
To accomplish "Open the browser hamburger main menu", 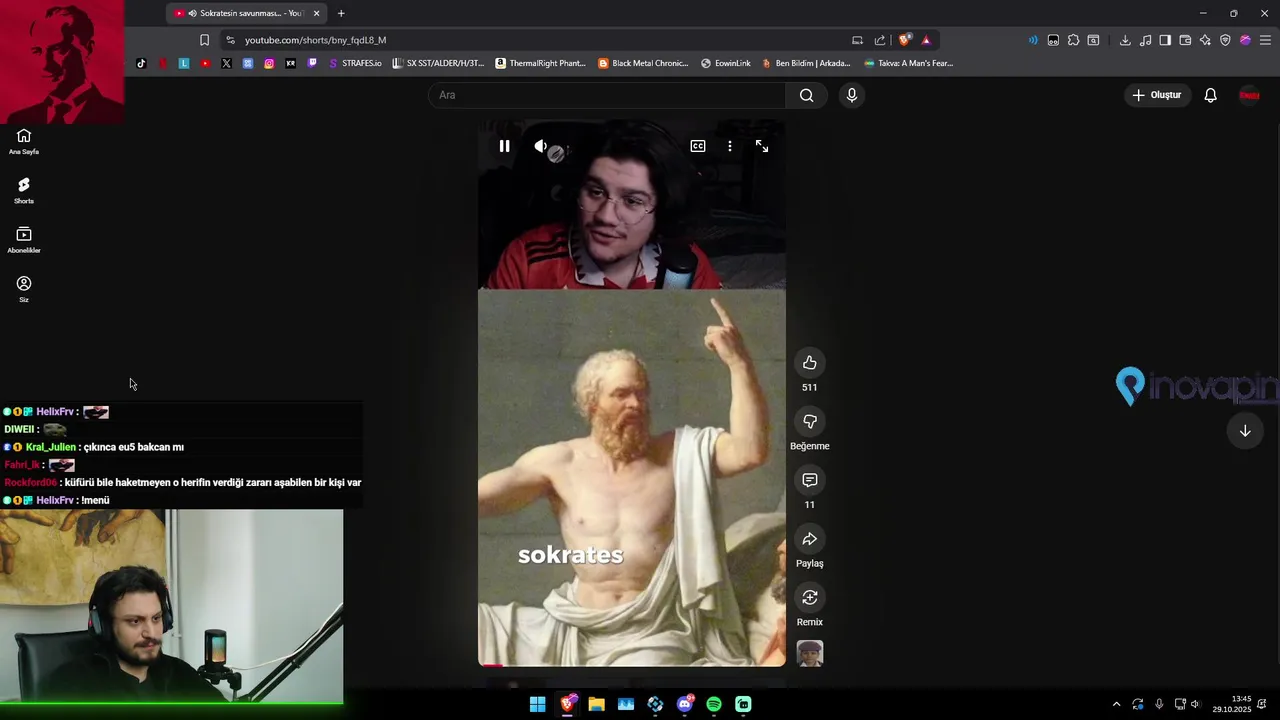I will [x=1265, y=40].
